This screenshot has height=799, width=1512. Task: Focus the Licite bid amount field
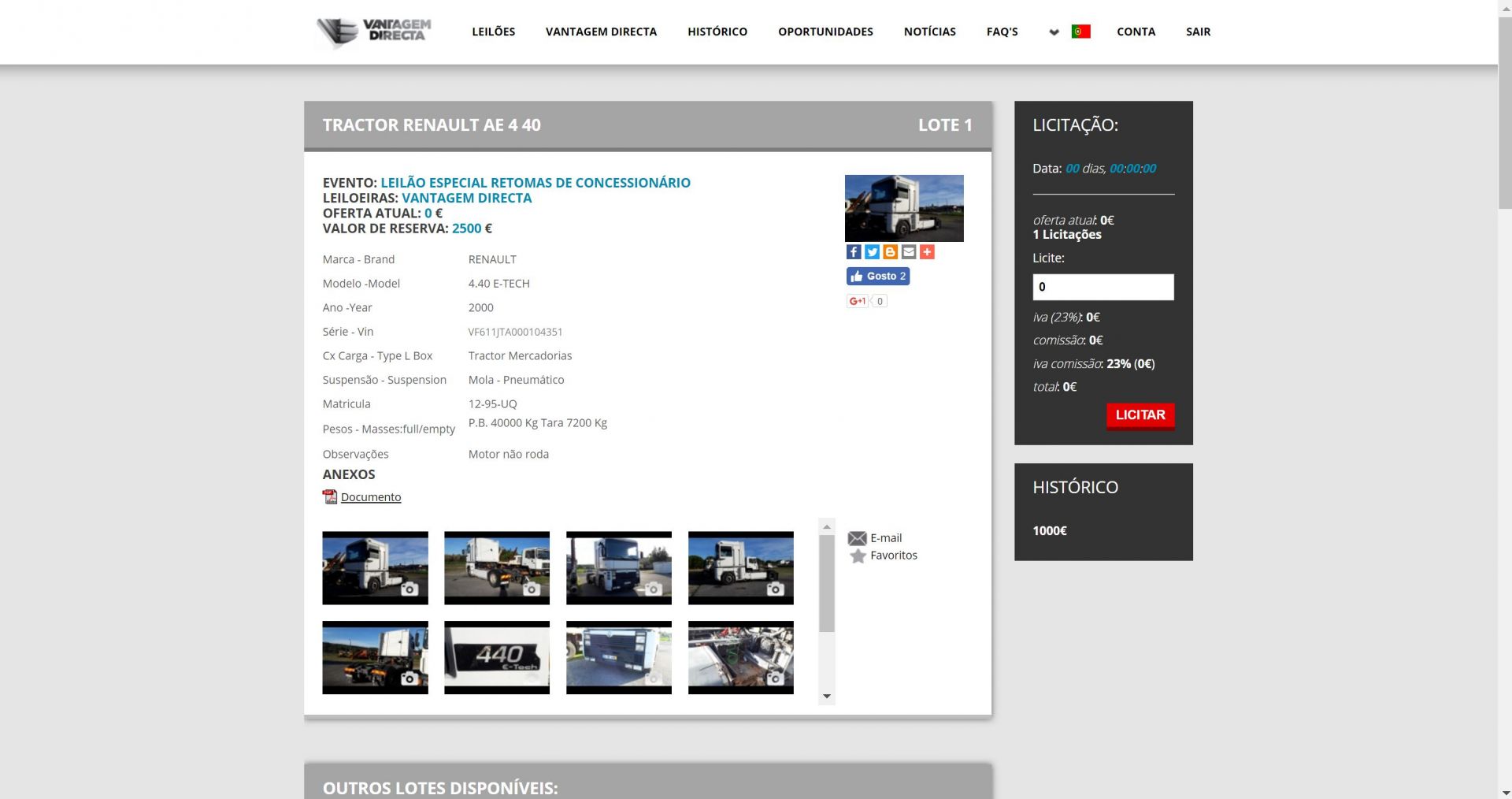[x=1102, y=287]
